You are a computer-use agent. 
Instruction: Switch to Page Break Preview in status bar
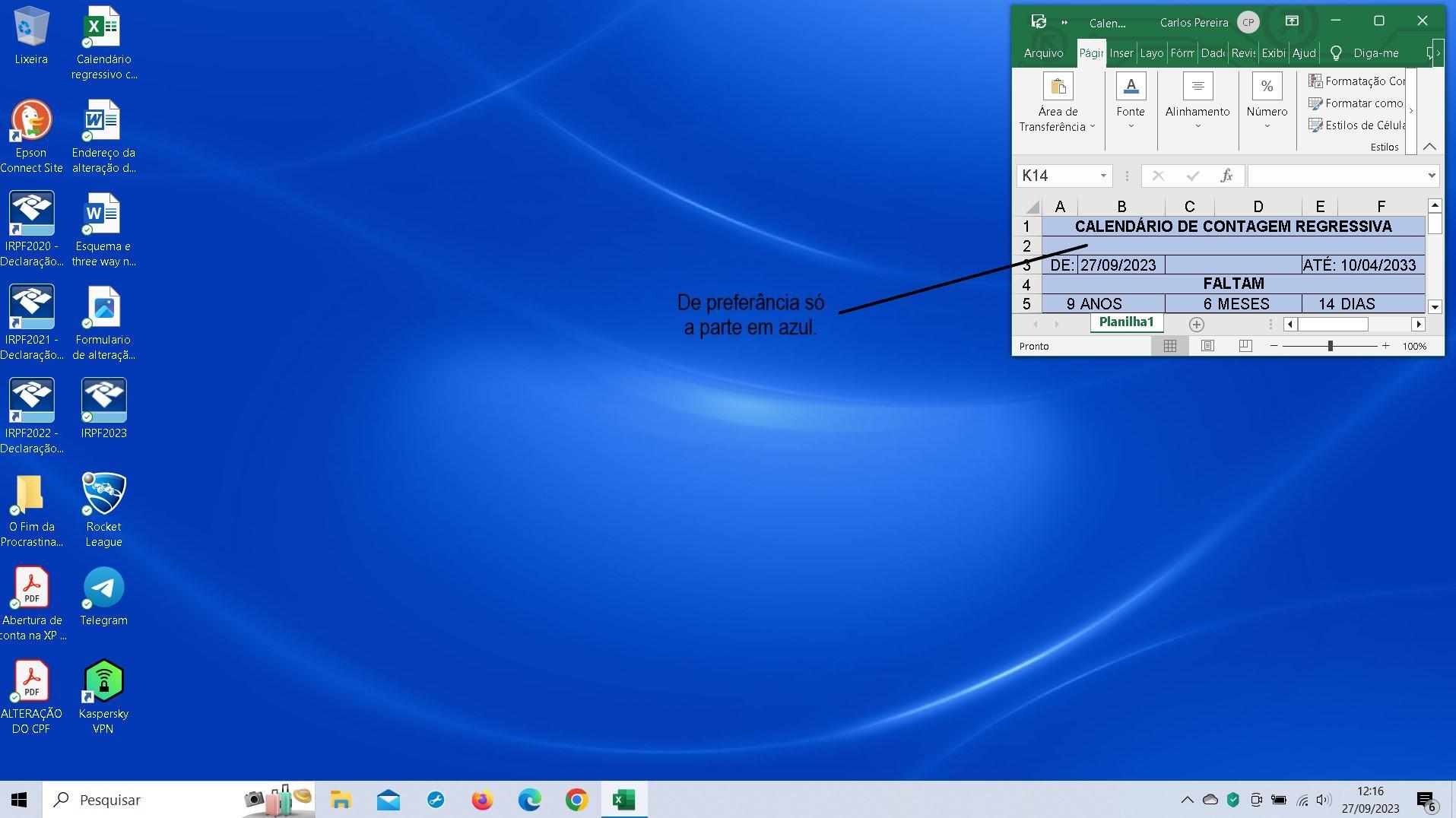[1245, 346]
